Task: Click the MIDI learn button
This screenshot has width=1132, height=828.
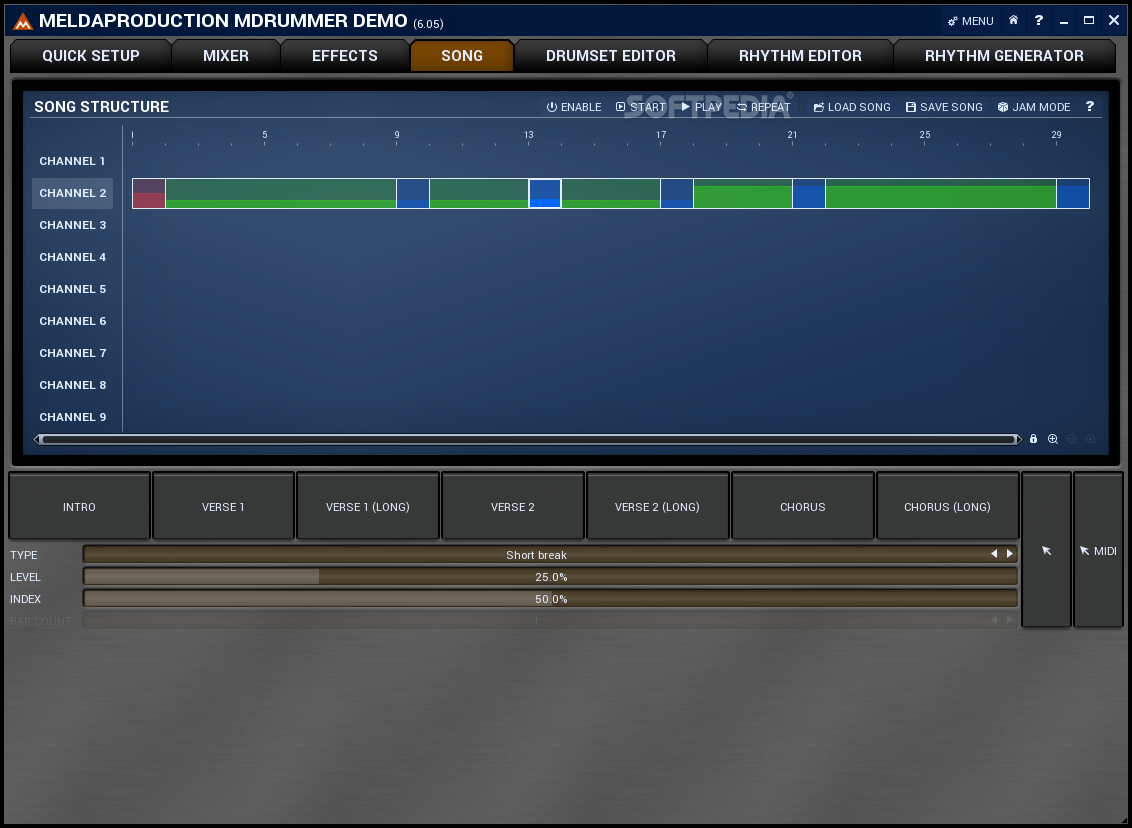Action: [x=1098, y=550]
